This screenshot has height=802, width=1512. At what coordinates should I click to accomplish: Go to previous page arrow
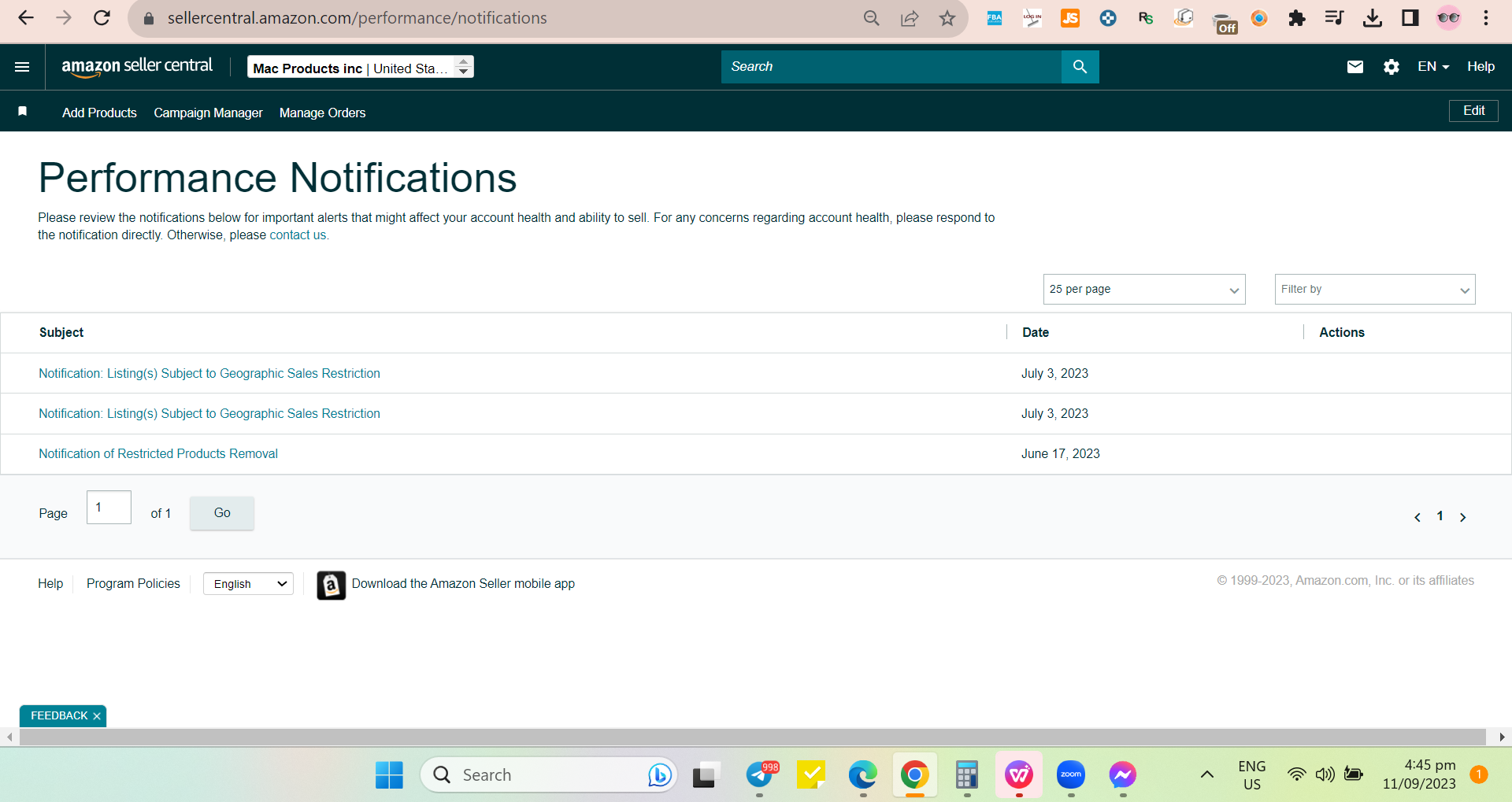1417,517
